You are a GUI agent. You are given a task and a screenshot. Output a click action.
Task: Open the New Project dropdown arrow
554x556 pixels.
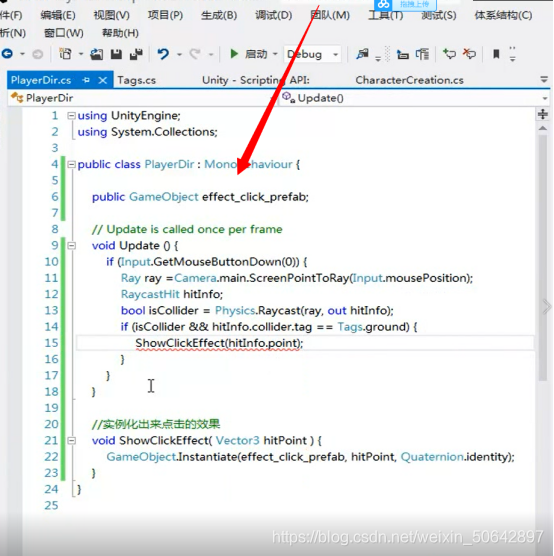(x=81, y=54)
